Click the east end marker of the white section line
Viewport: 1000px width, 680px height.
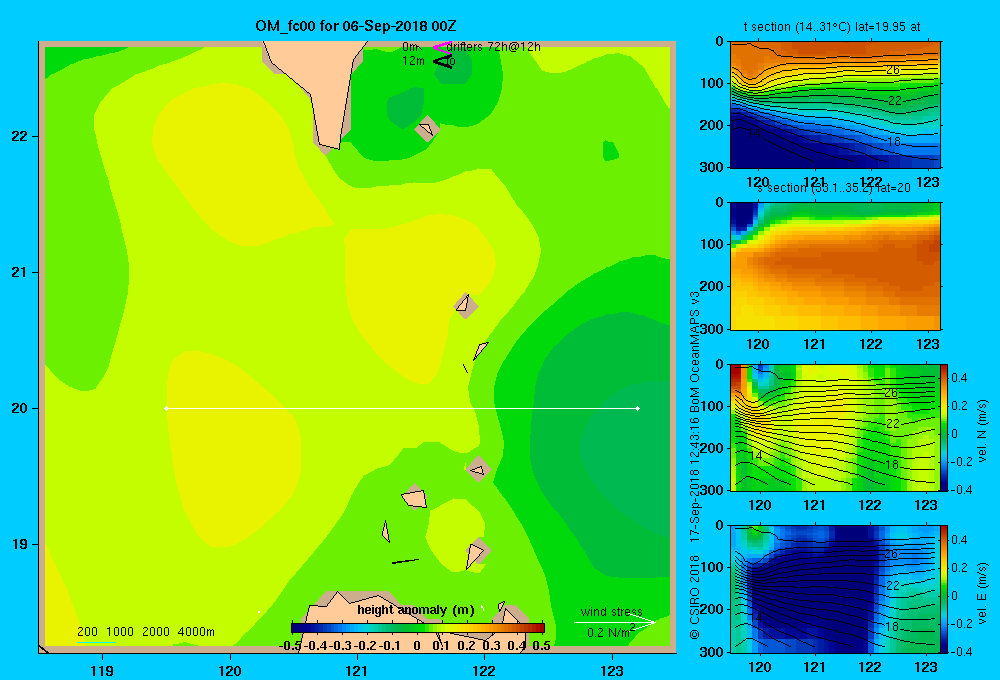pos(638,408)
